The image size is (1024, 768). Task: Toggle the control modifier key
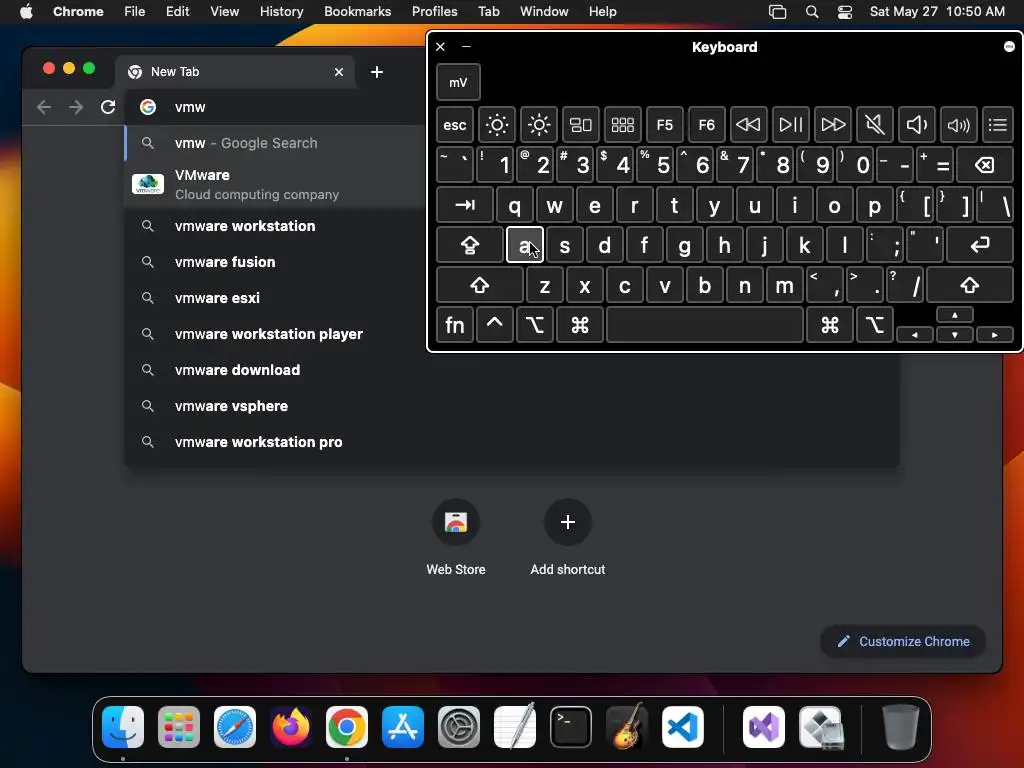[x=494, y=325]
